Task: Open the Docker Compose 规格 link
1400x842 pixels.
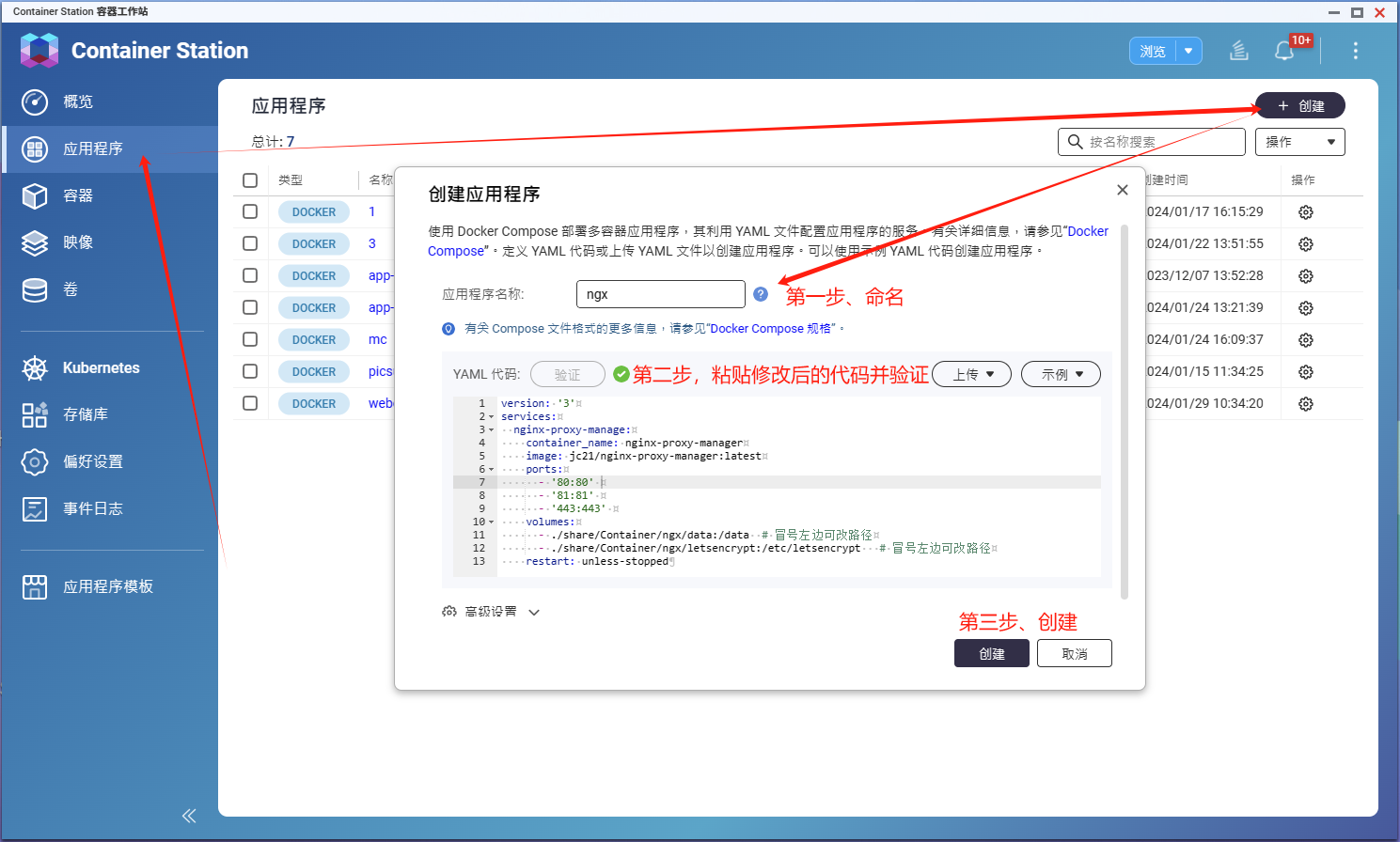Action: click(771, 329)
